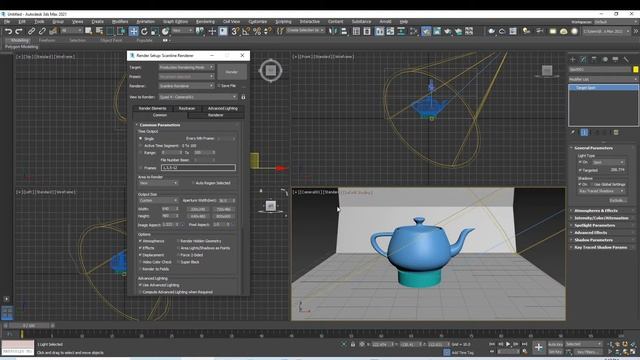Open the Area to Render dropdown

(158, 183)
